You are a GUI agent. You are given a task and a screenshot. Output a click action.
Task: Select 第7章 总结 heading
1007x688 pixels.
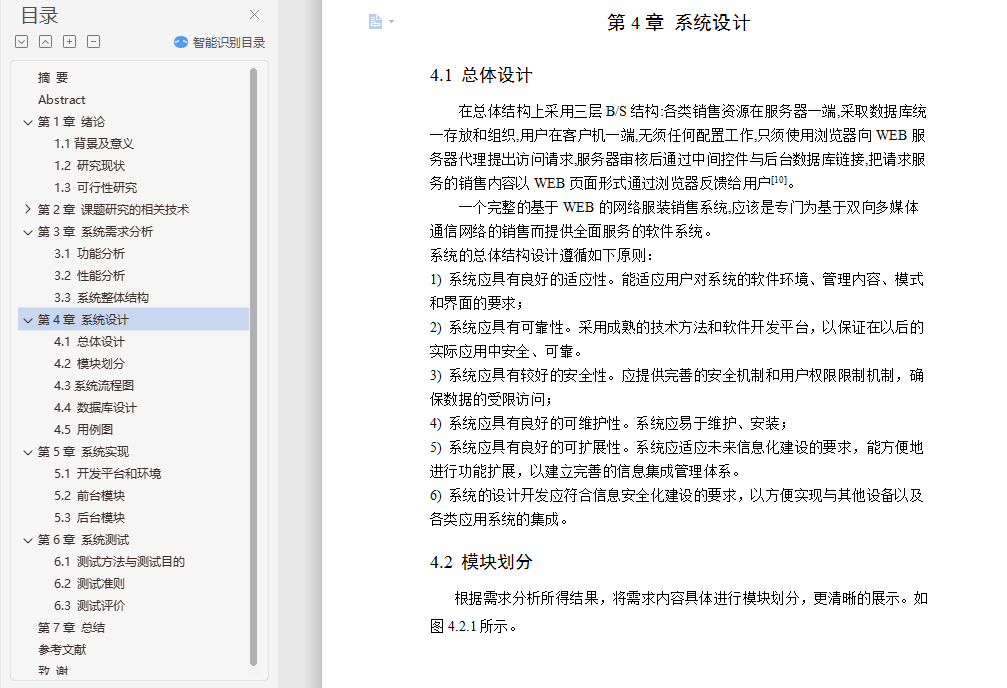tap(71, 628)
